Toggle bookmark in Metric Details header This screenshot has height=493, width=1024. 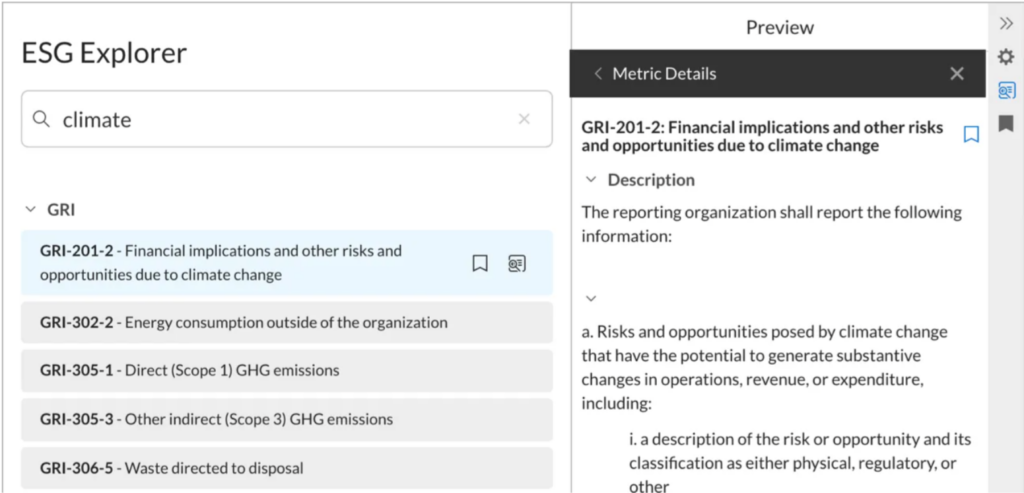pos(971,135)
